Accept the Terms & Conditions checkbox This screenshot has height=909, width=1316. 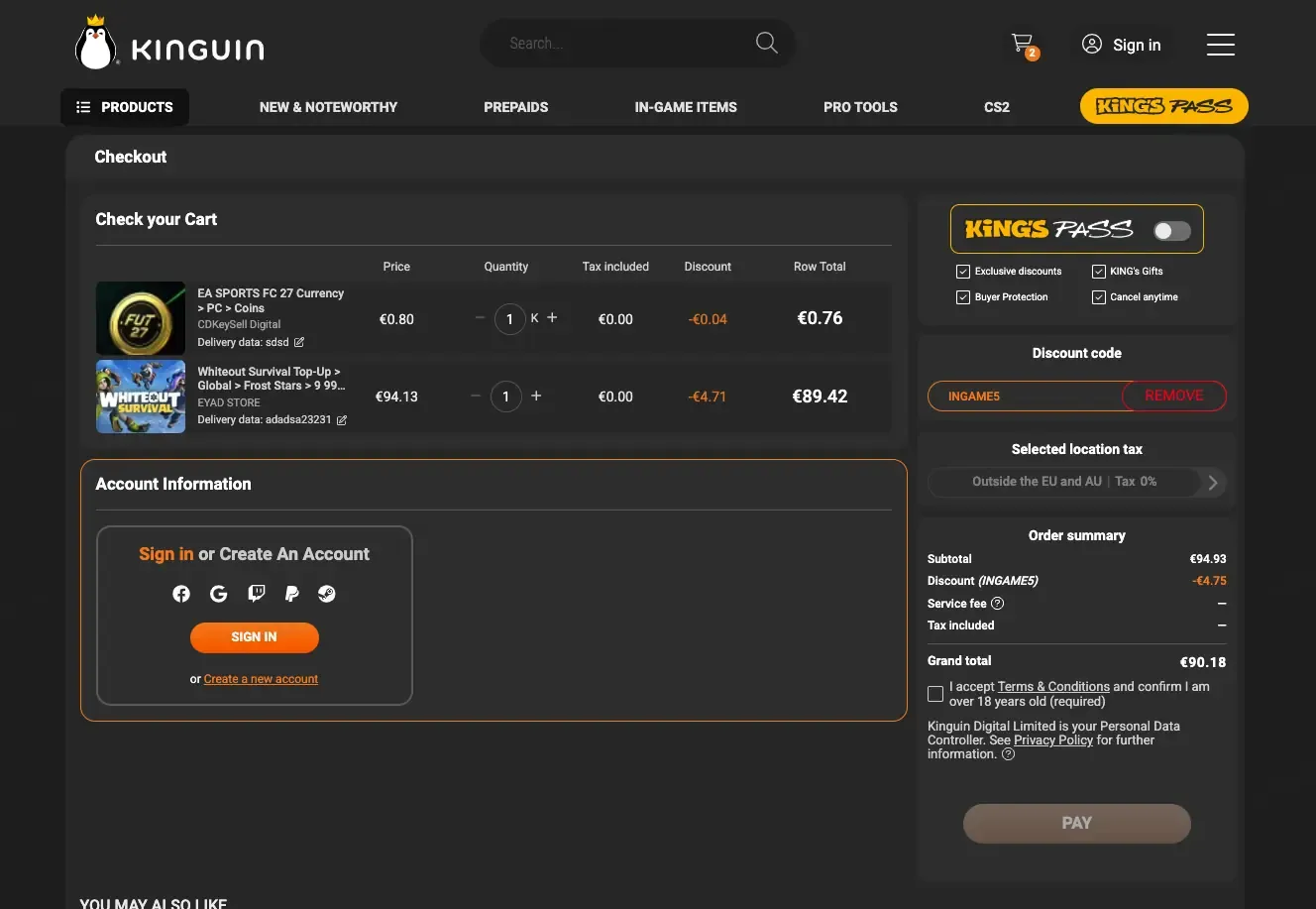click(x=935, y=694)
